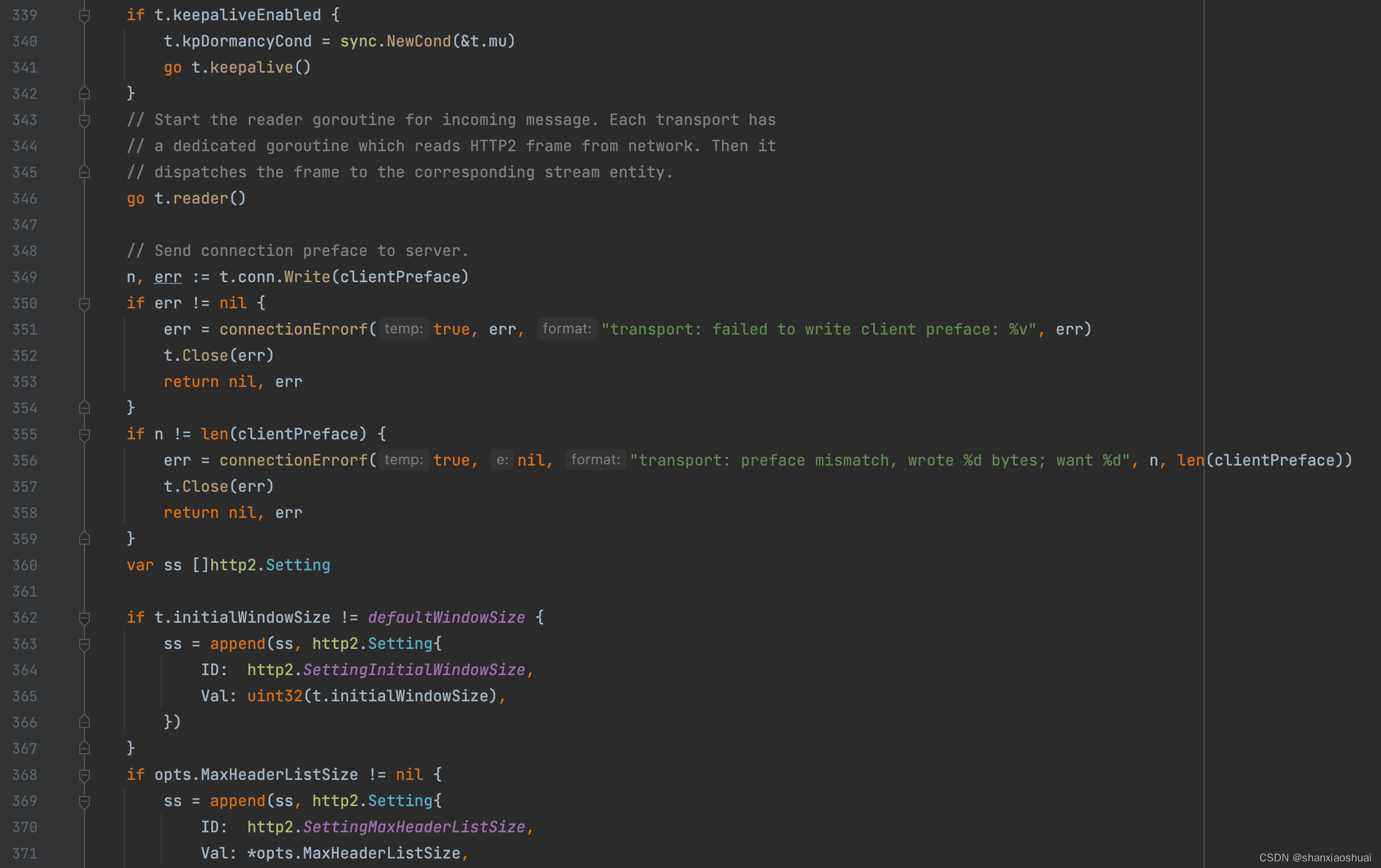
Task: Collapse comment block fold at line 343
Action: click(85, 120)
